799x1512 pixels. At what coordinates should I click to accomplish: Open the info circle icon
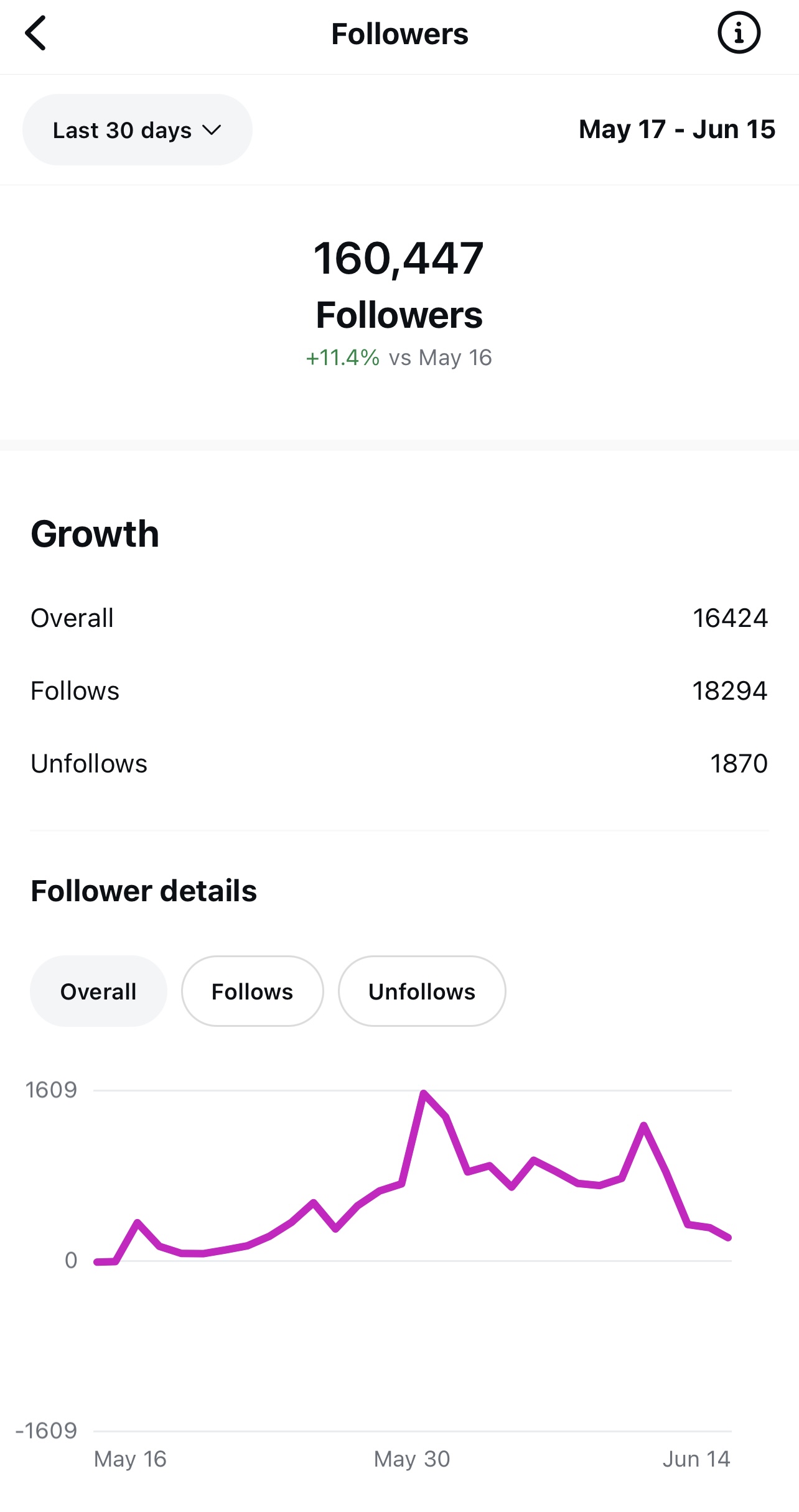click(739, 33)
